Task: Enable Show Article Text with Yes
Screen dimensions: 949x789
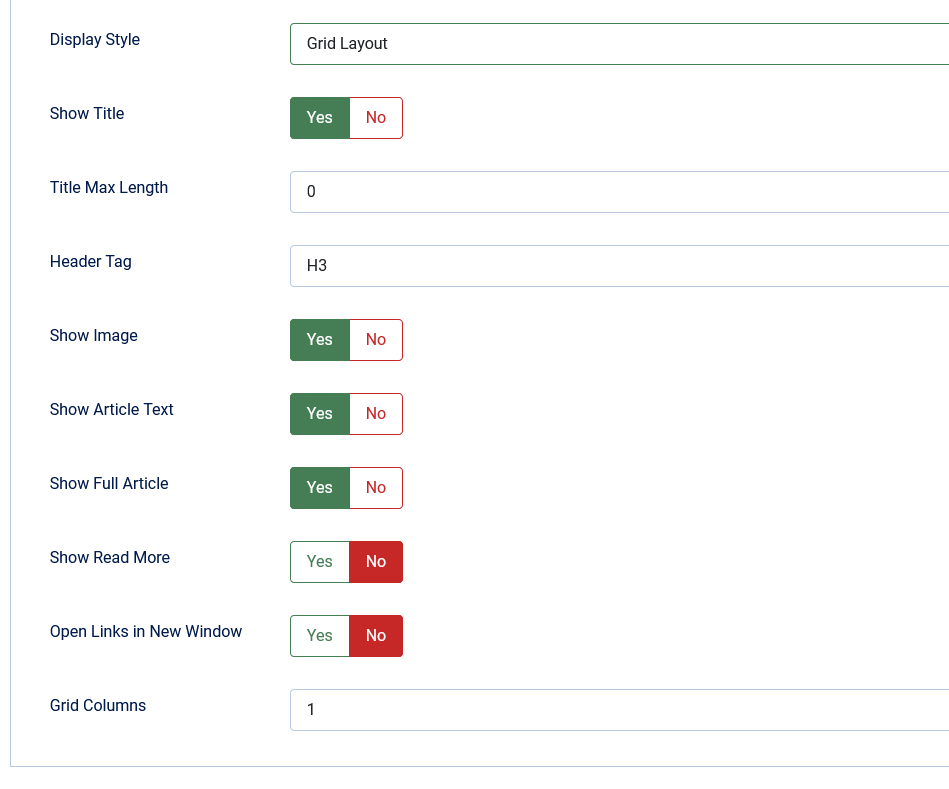Action: (320, 414)
